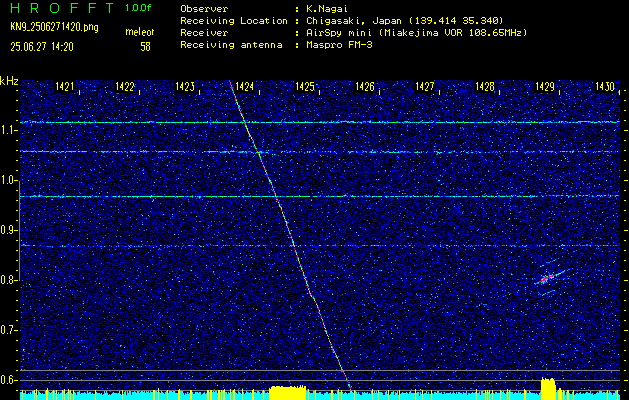Click the 1427 time axis marker
Viewport: 629px width, 400px height.
(x=425, y=86)
